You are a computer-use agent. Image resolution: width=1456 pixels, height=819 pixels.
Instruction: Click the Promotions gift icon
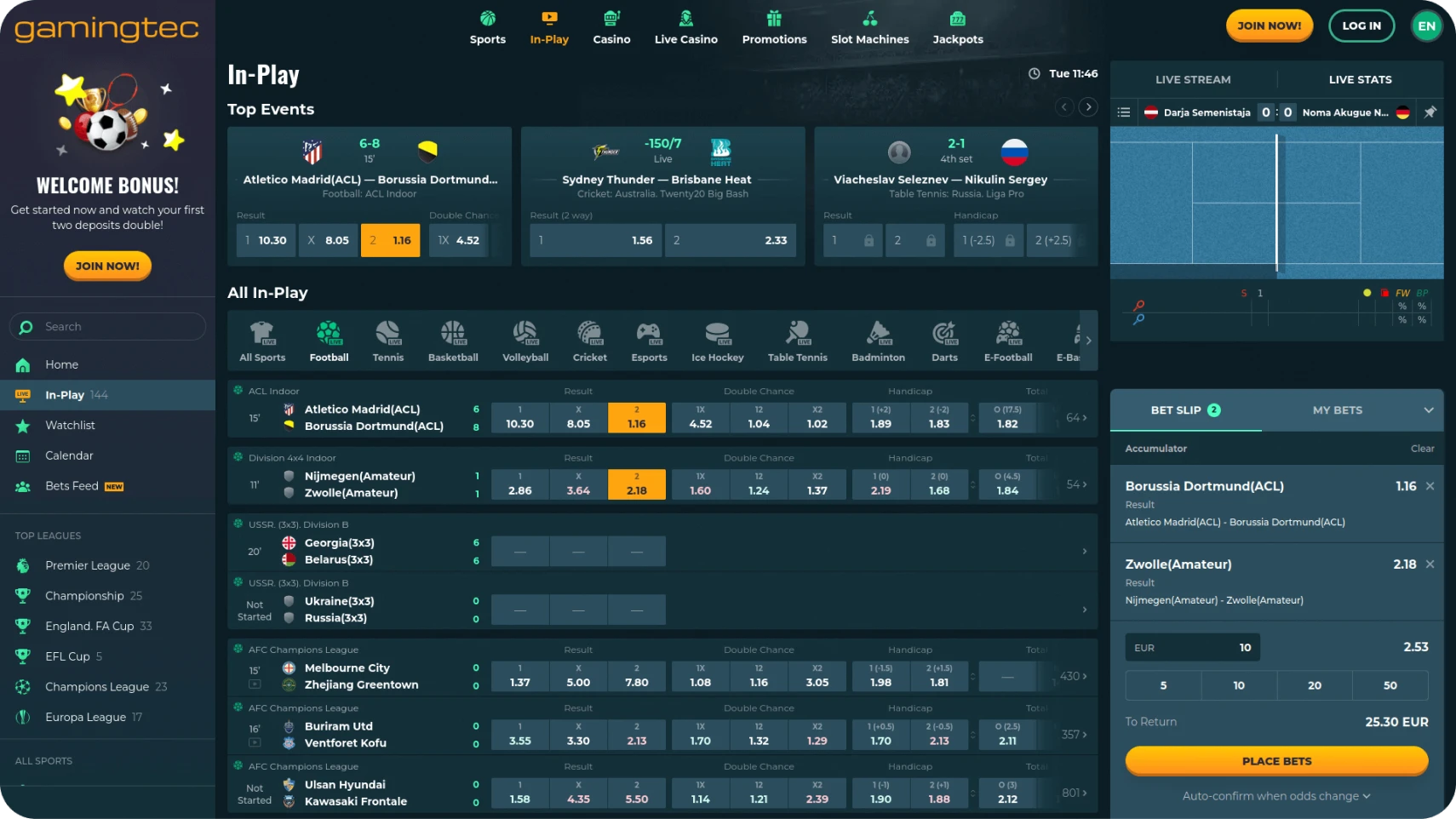click(x=774, y=19)
